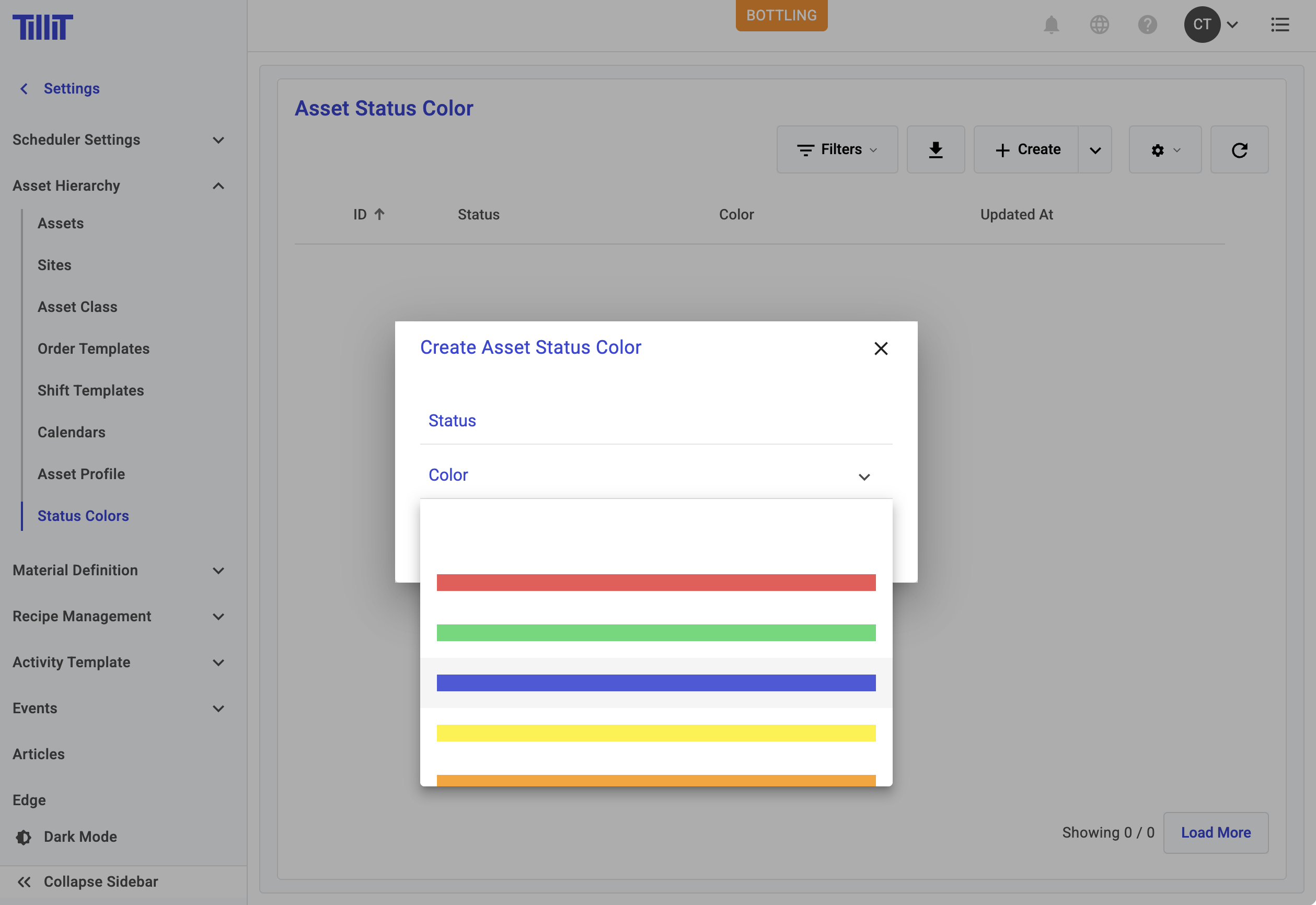The image size is (1316, 905).
Task: Click the Create button
Action: click(x=1026, y=149)
